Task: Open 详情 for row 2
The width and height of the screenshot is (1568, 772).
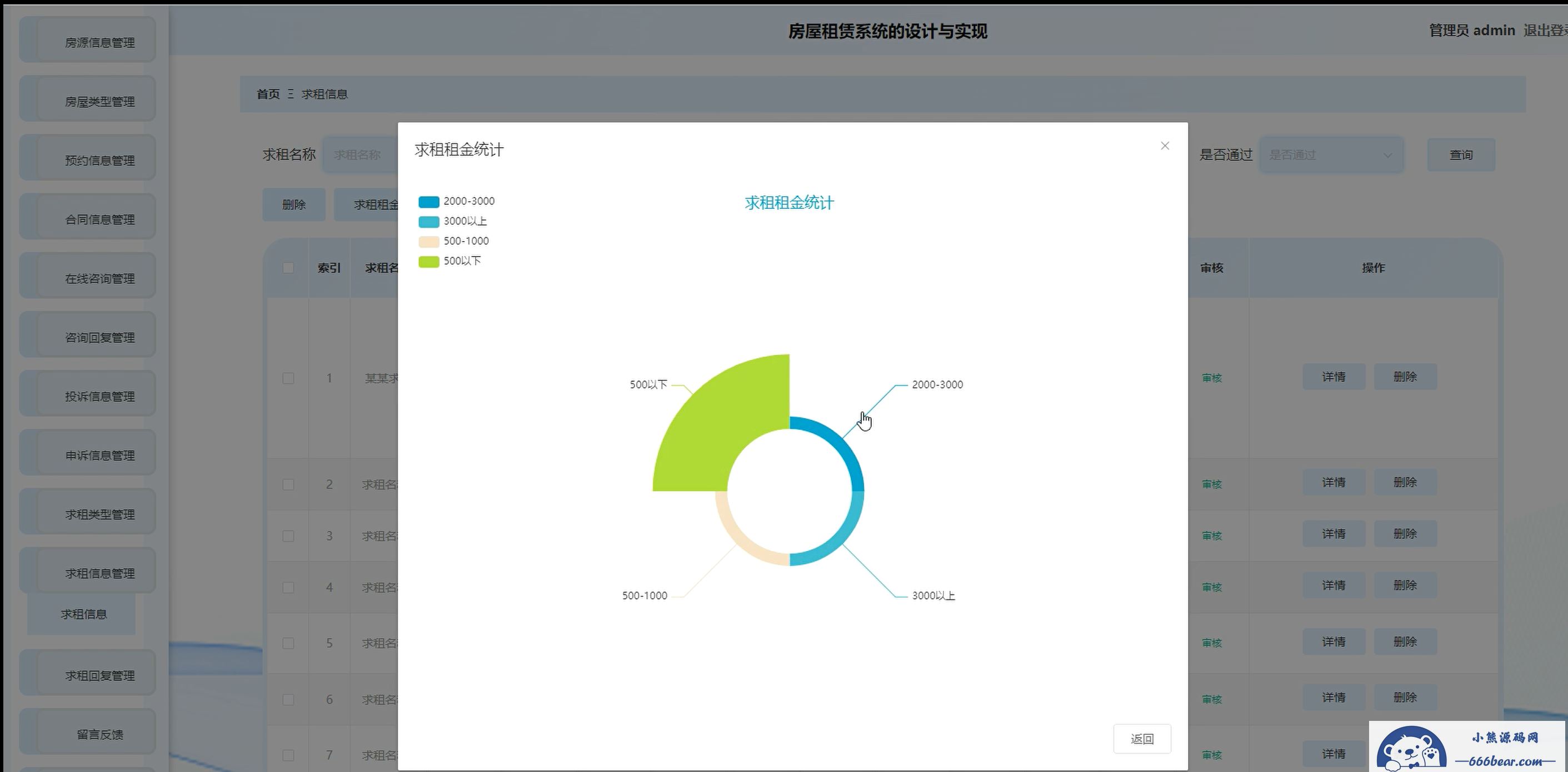Action: [x=1334, y=483]
